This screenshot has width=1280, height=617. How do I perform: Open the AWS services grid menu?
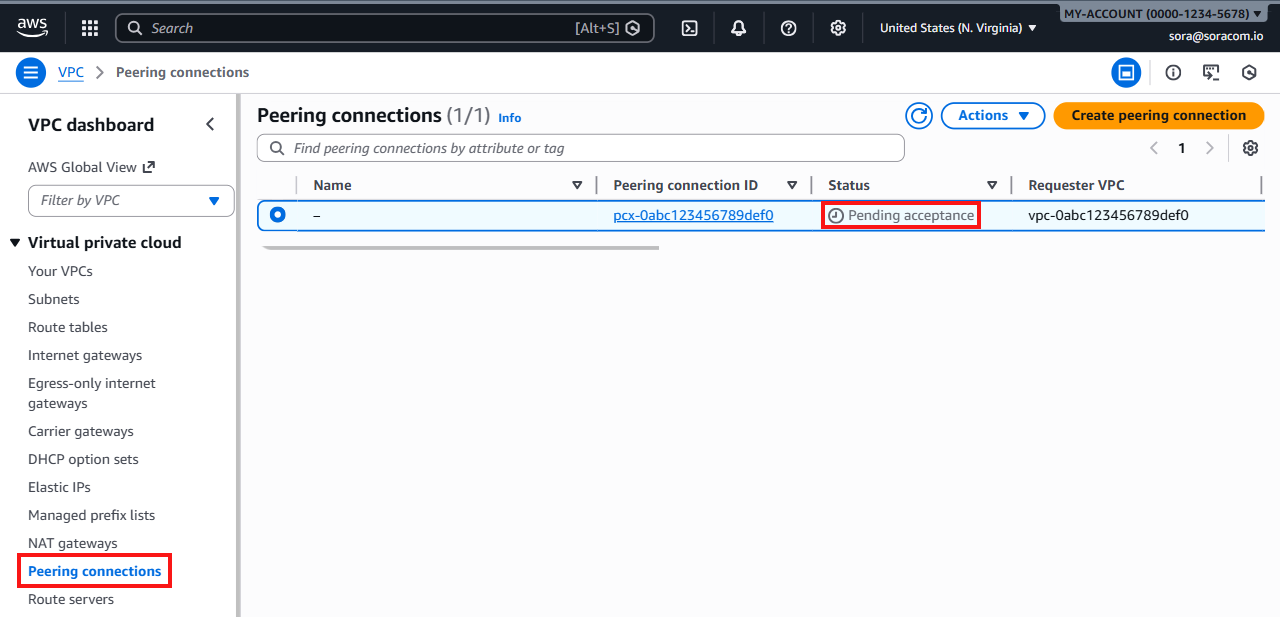click(x=89, y=28)
